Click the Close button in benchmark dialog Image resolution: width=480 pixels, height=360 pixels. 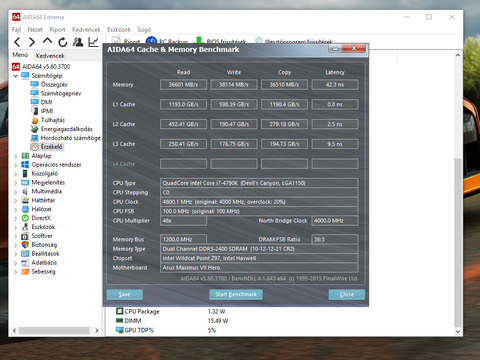tap(347, 294)
